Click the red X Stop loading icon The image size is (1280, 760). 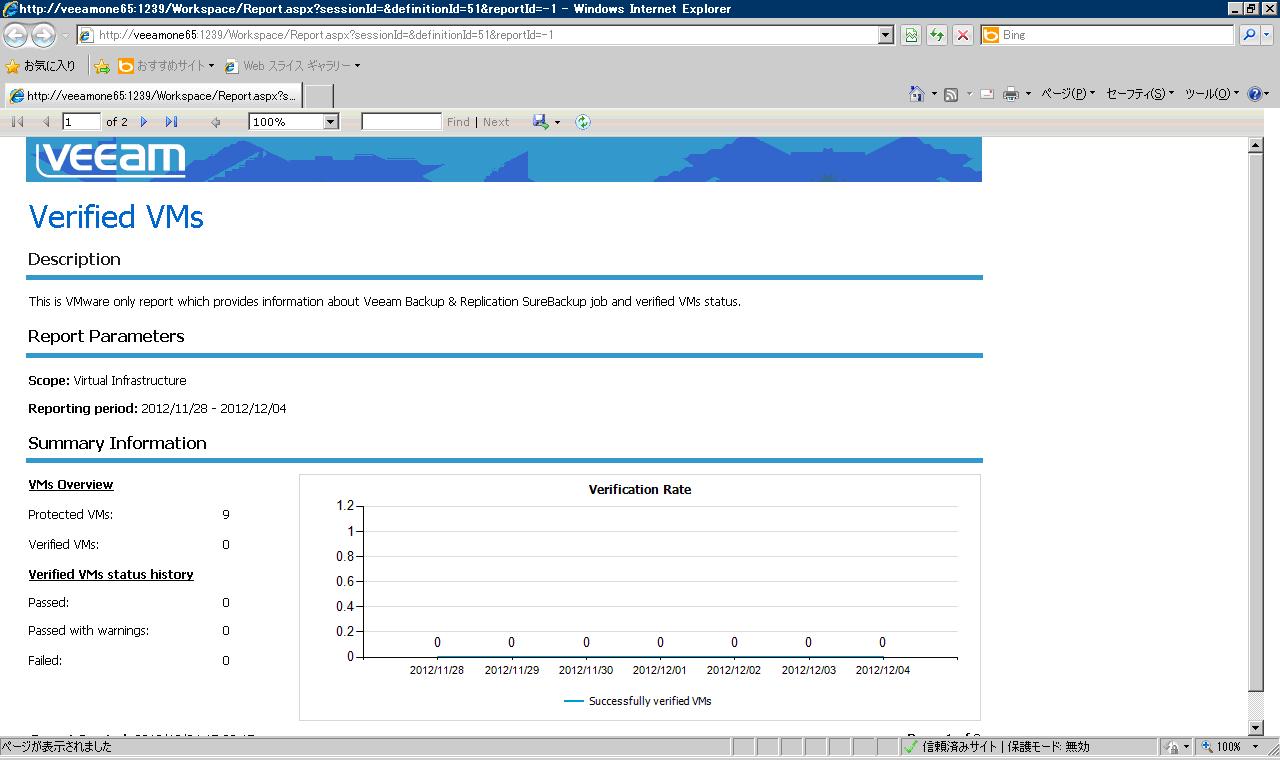[x=962, y=35]
